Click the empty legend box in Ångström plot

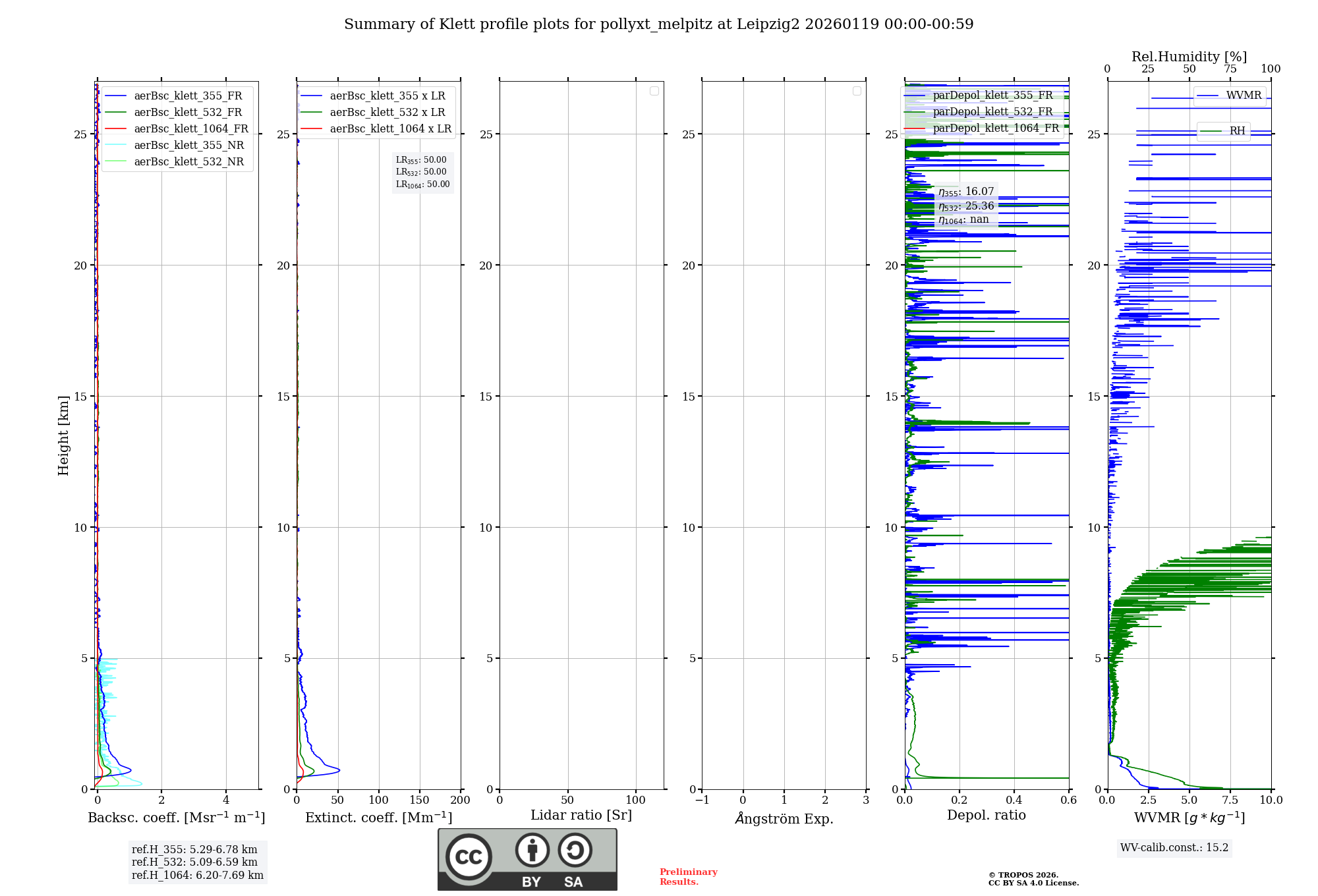[857, 91]
